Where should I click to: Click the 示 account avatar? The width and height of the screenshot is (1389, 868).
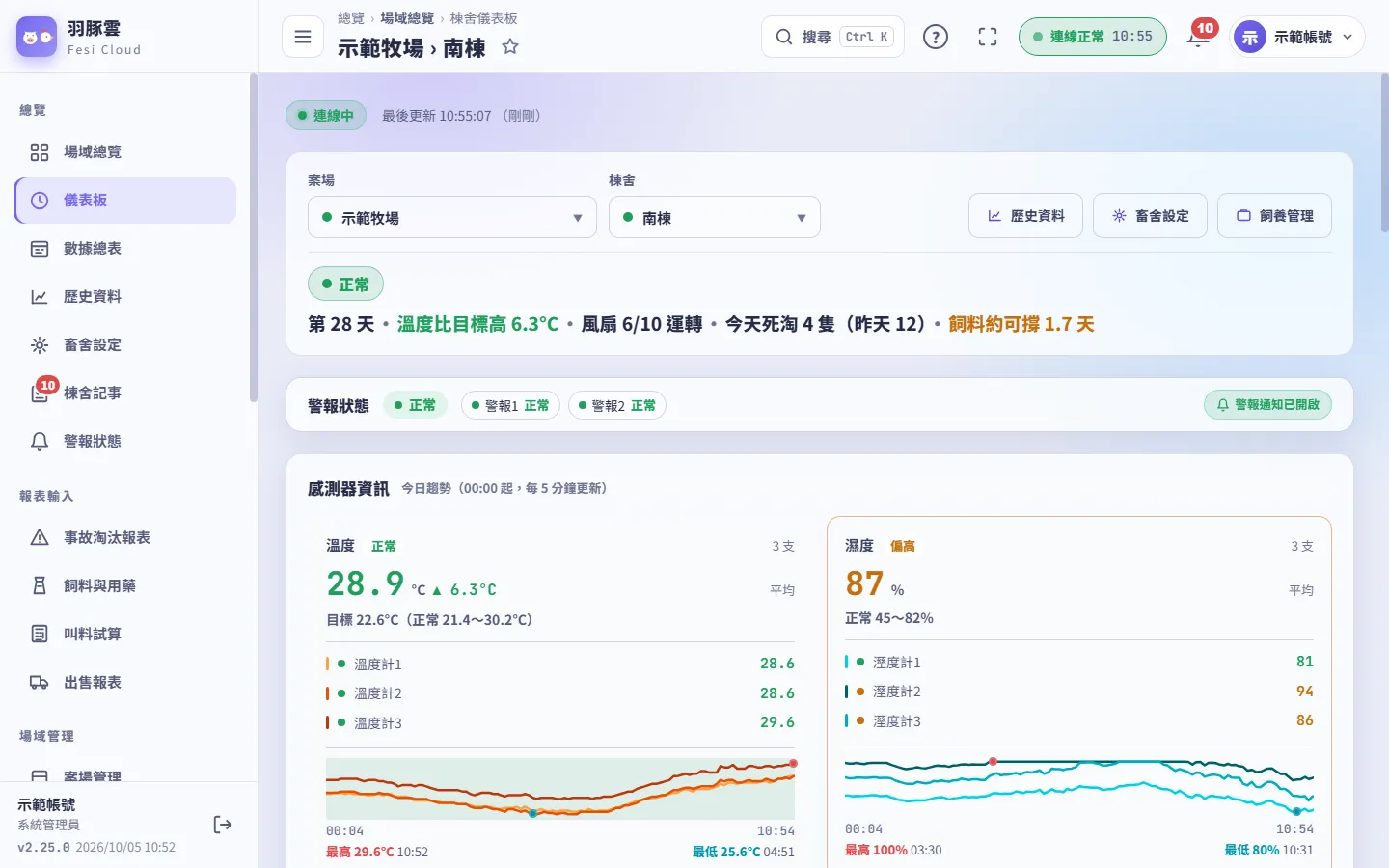tap(1250, 37)
